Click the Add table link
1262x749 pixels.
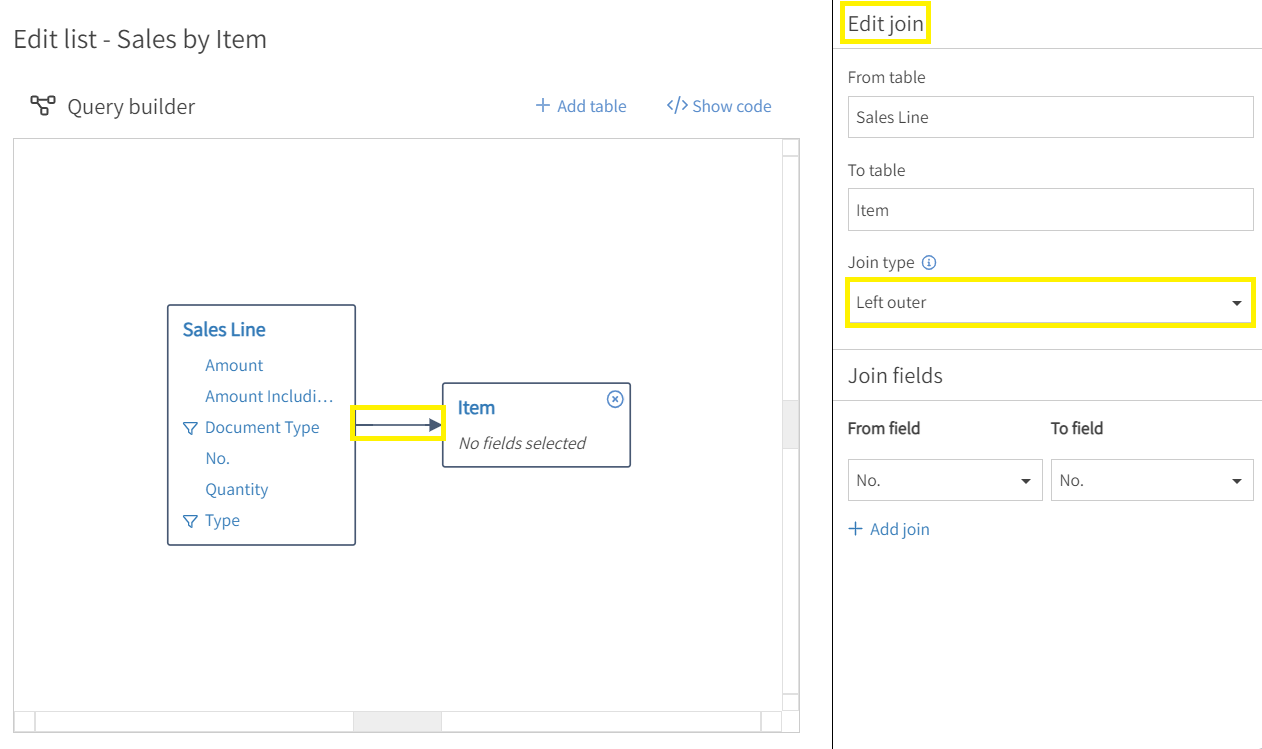581,106
